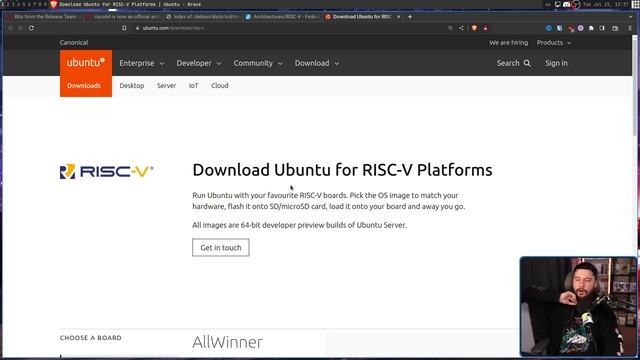Click the red extension icon with badge
Viewport: 640px width, 360px height.
[570, 28]
